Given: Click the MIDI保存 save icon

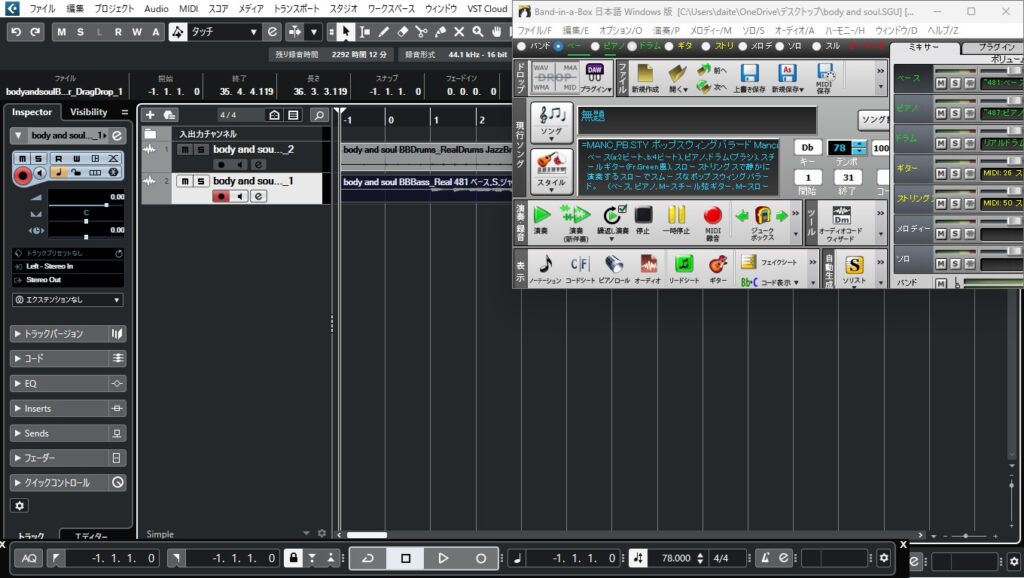Looking at the screenshot, I should 825,78.
